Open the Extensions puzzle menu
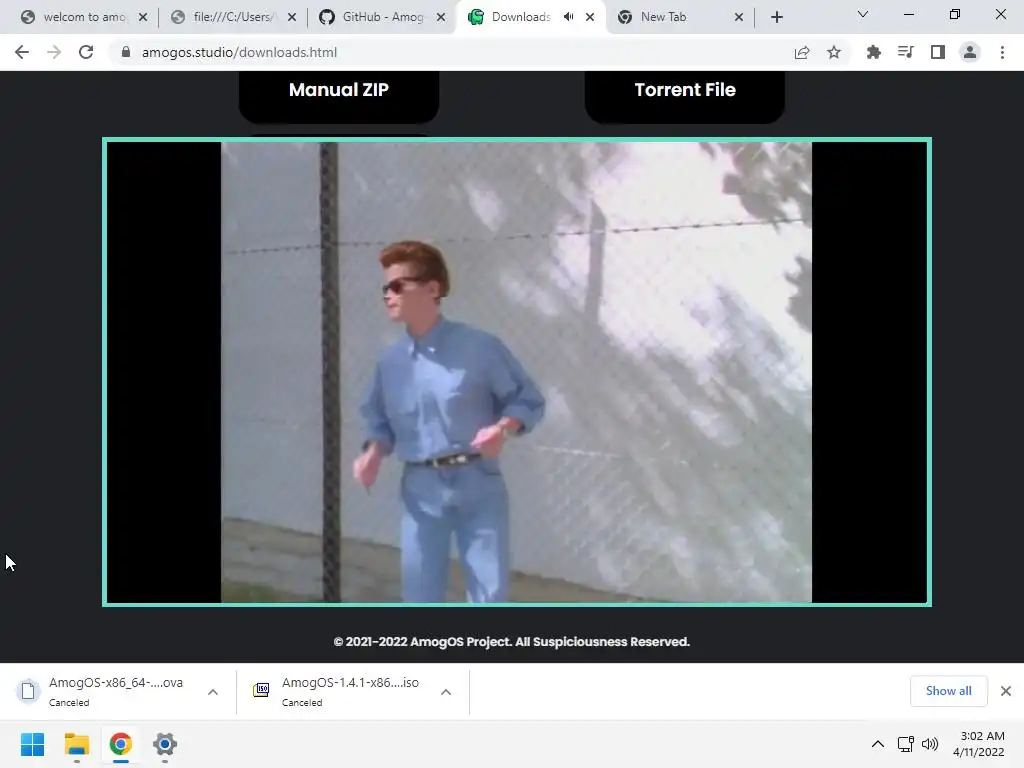The image size is (1024, 768). point(873,52)
